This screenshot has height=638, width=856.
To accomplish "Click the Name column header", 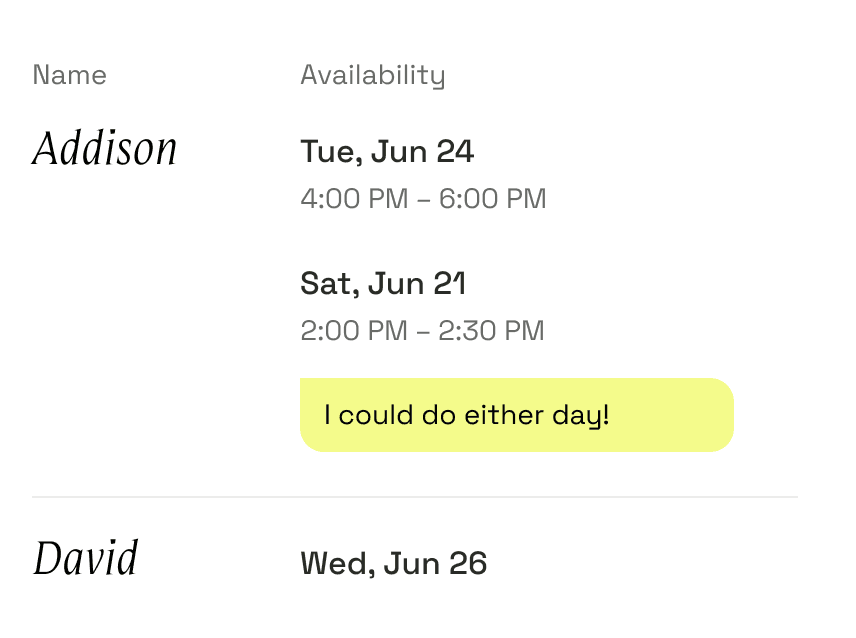I will pos(69,75).
